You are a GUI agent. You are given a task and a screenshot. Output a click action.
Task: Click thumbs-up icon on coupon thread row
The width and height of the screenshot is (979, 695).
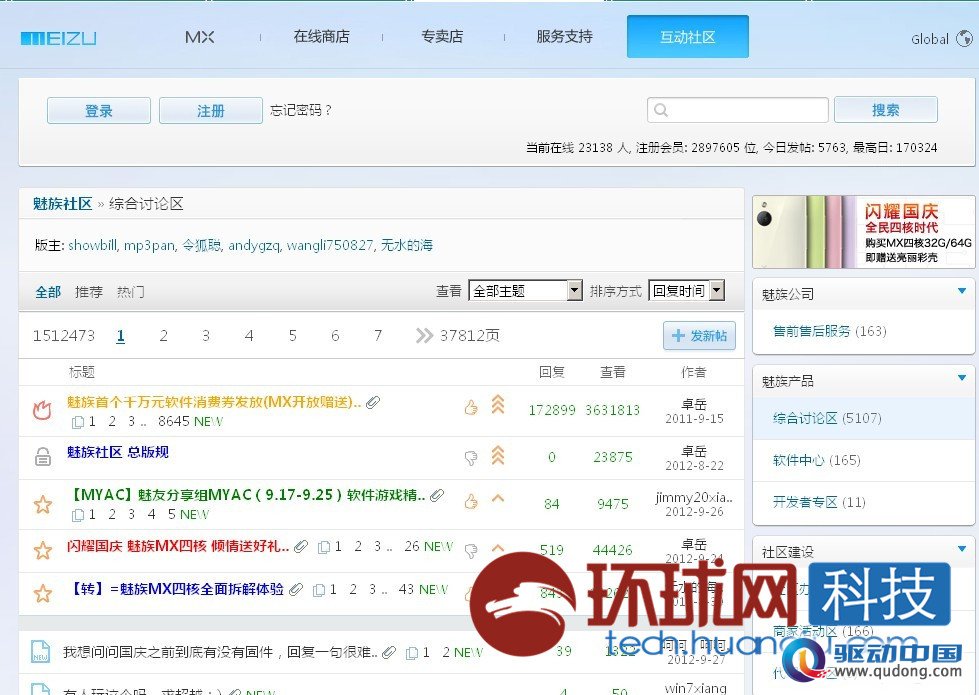[471, 408]
